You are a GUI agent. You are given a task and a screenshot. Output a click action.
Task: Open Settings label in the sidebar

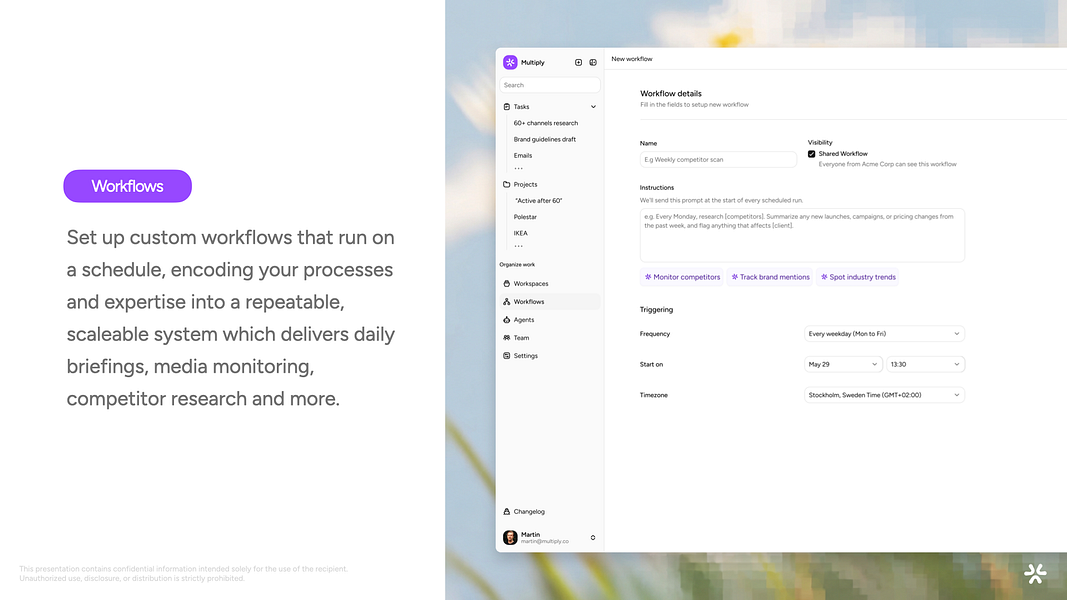point(525,356)
